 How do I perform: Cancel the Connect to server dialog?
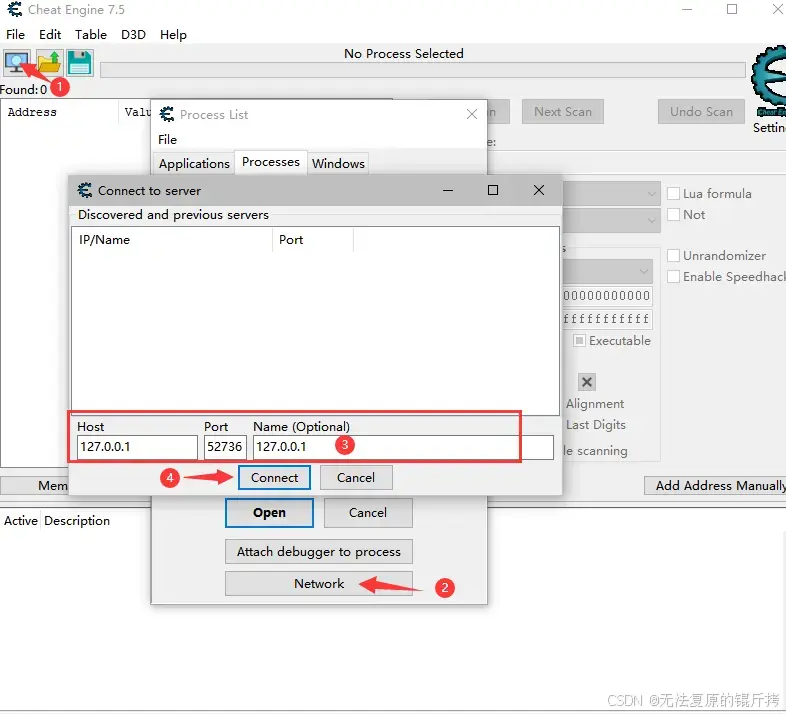(356, 477)
